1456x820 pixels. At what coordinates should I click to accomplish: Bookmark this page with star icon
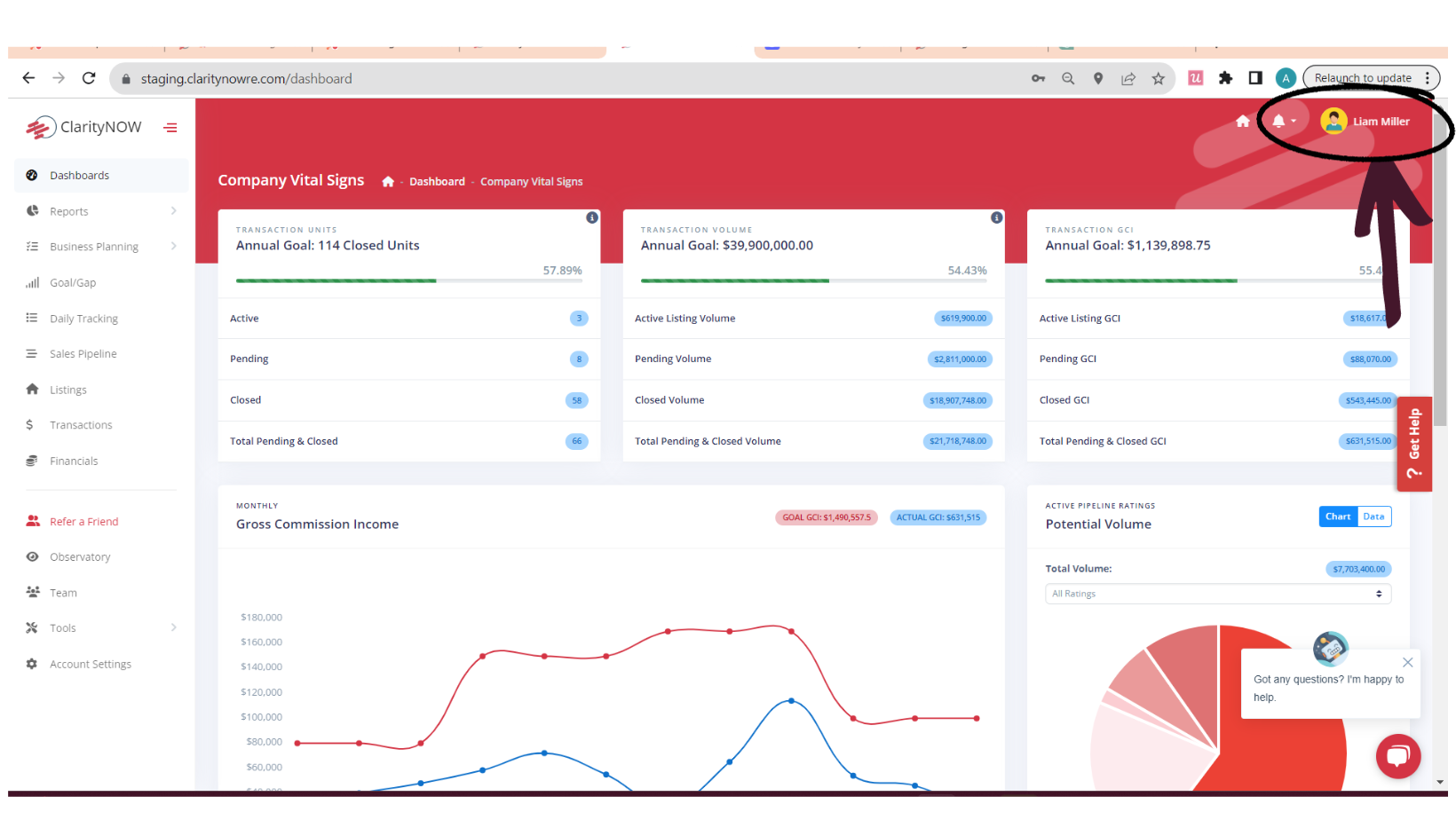pyautogui.click(x=1158, y=78)
